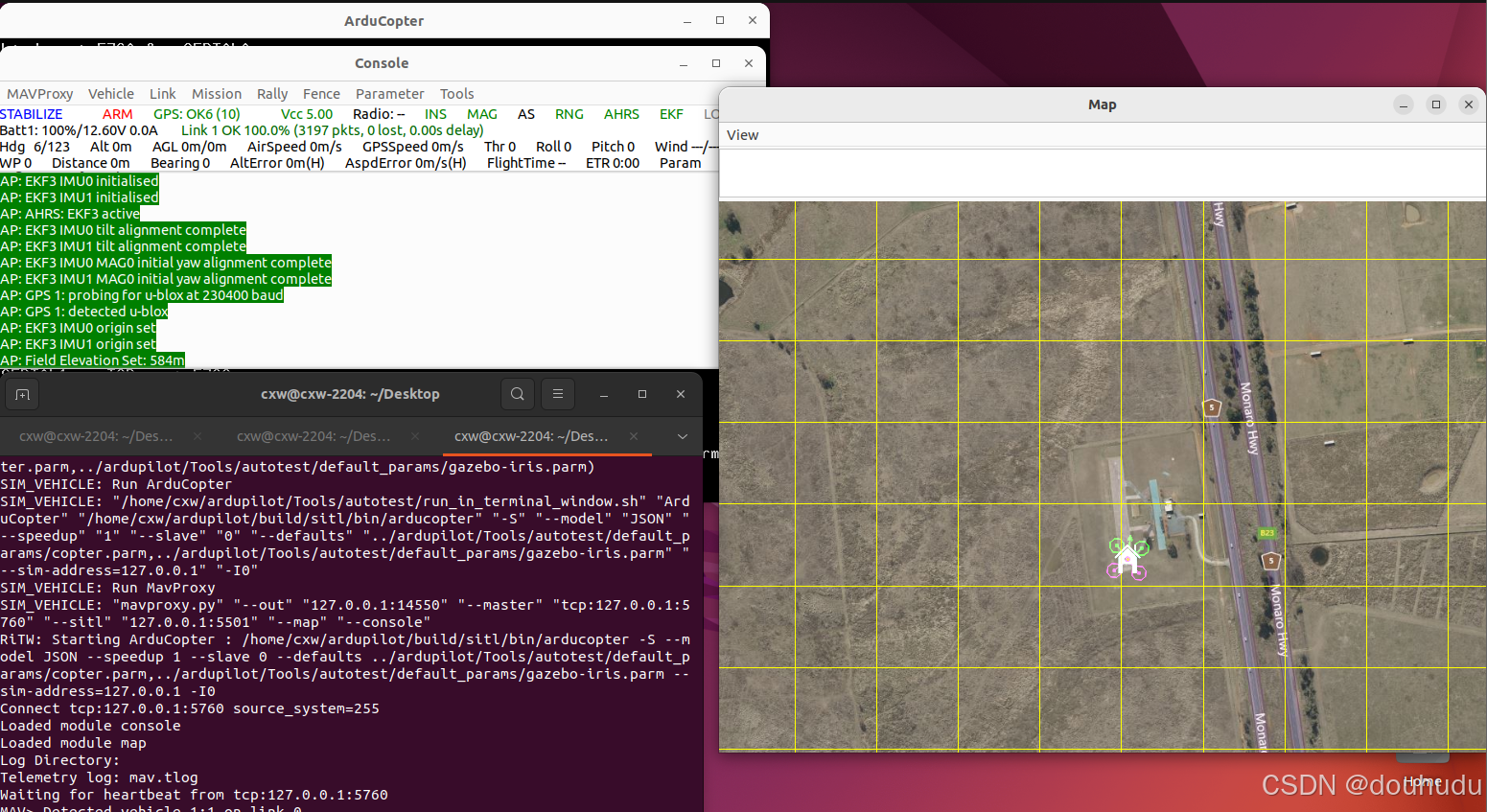This screenshot has height=812, width=1487.
Task: Click the STABILIZE flight mode label
Action: tap(32, 113)
